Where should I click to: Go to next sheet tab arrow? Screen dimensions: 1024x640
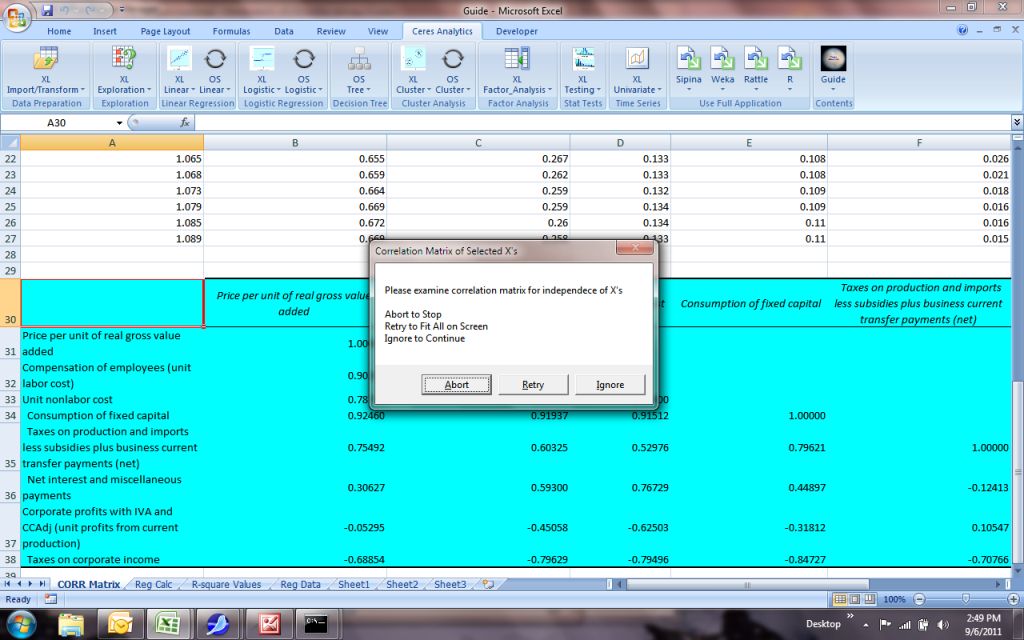31,584
